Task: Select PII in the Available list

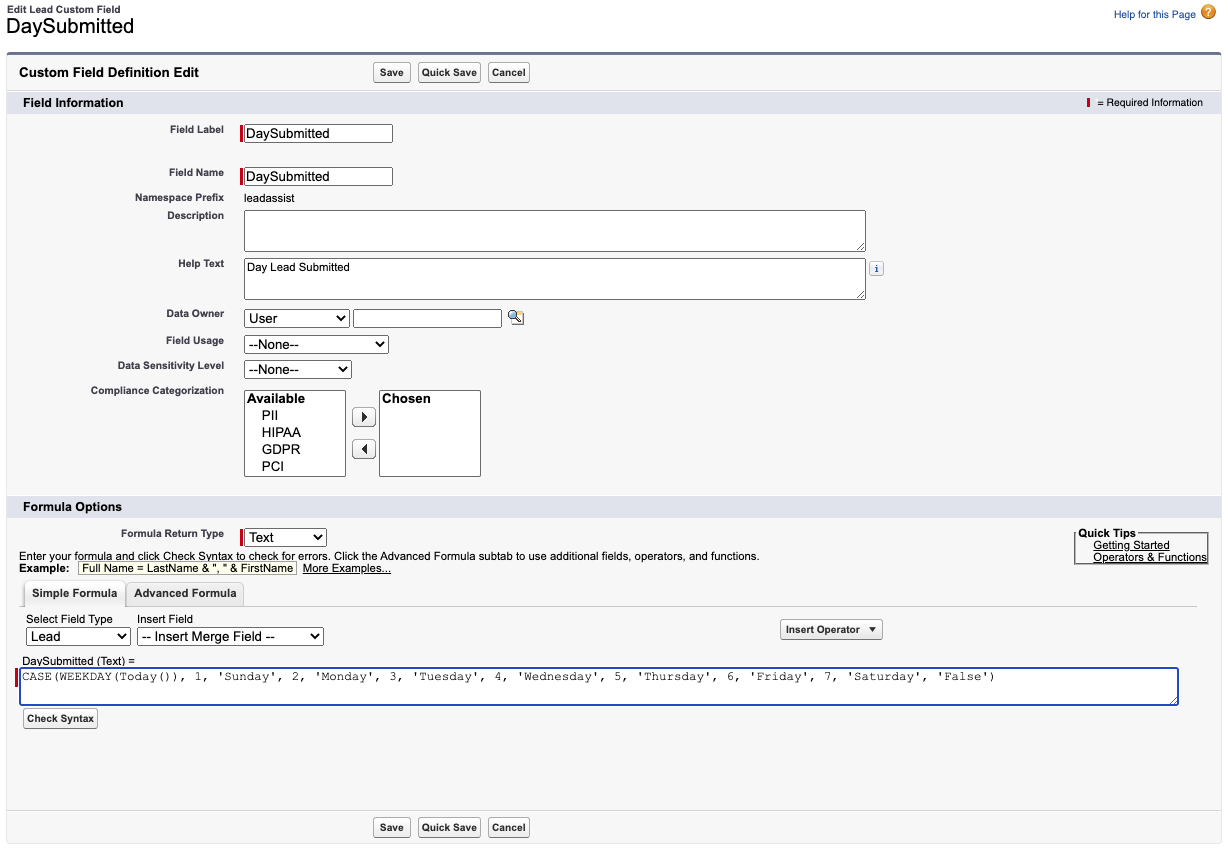Action: 270,415
